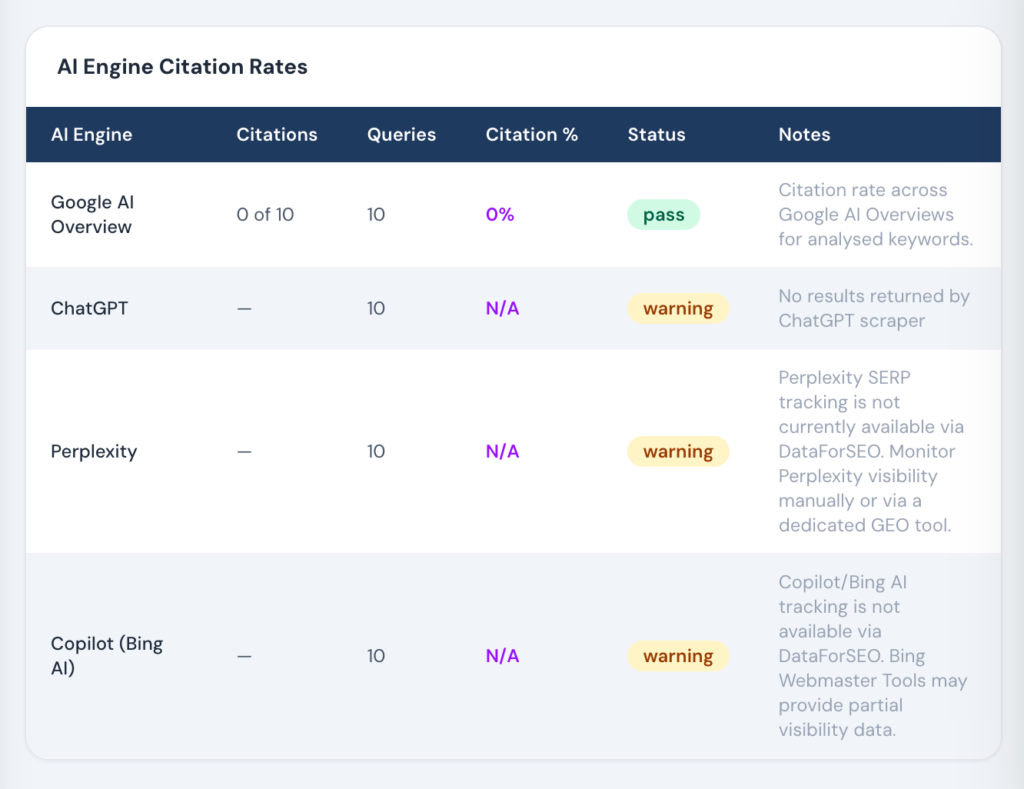Click the 'pass' status badge

point(663,214)
